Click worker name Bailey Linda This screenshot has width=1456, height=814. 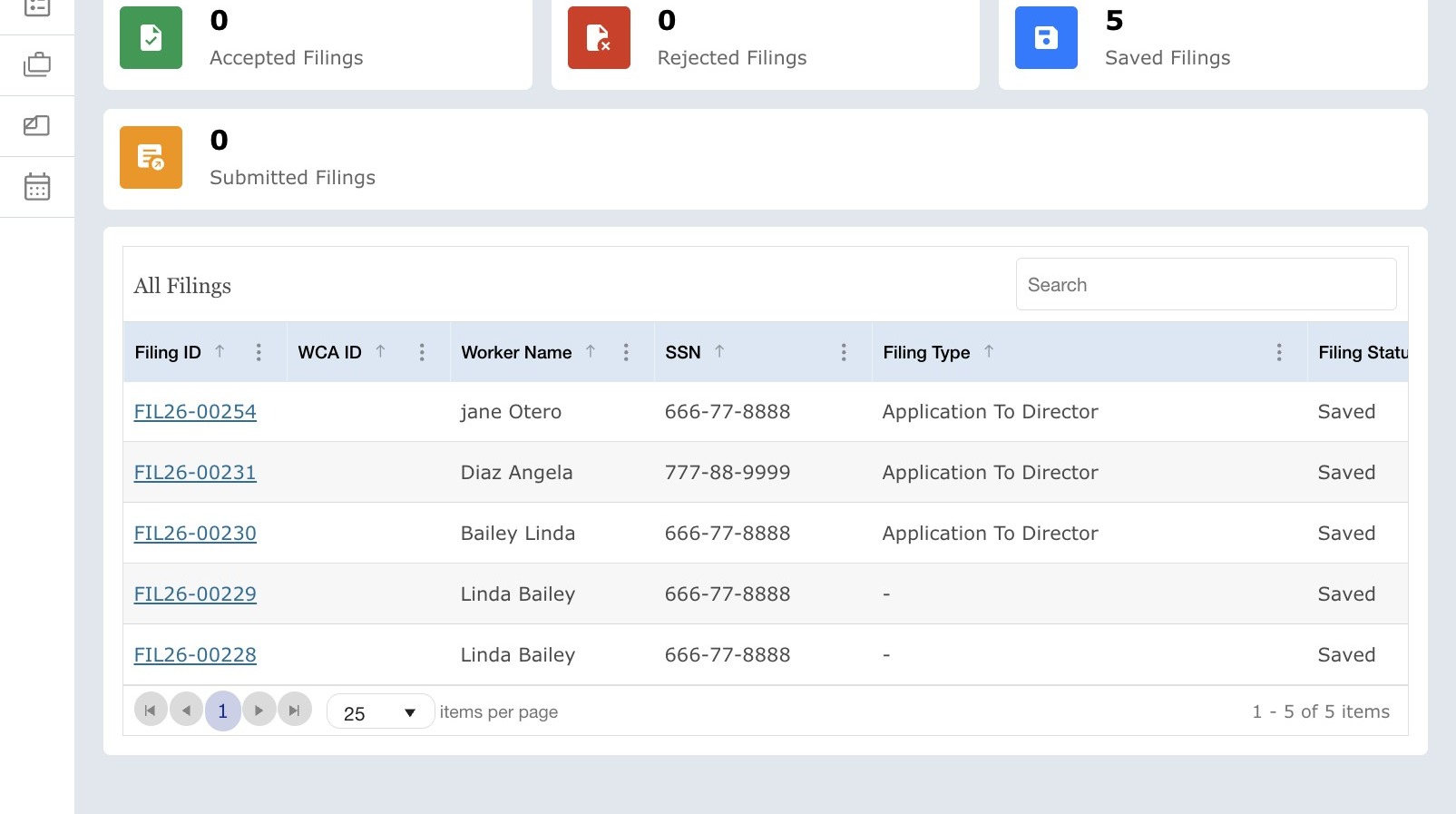(518, 534)
